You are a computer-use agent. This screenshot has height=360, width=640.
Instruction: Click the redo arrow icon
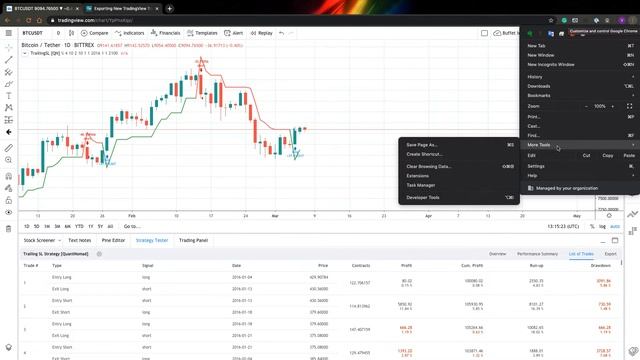[291, 33]
